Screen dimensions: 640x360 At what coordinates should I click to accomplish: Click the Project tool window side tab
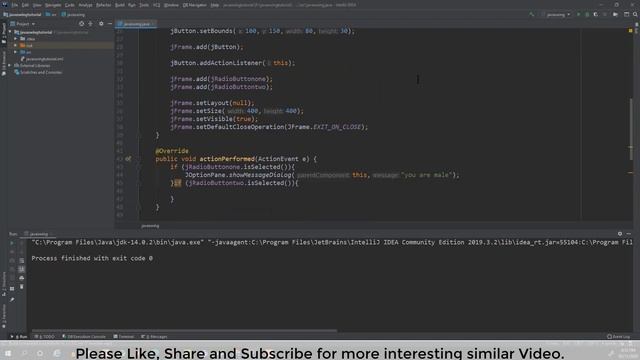[4, 33]
